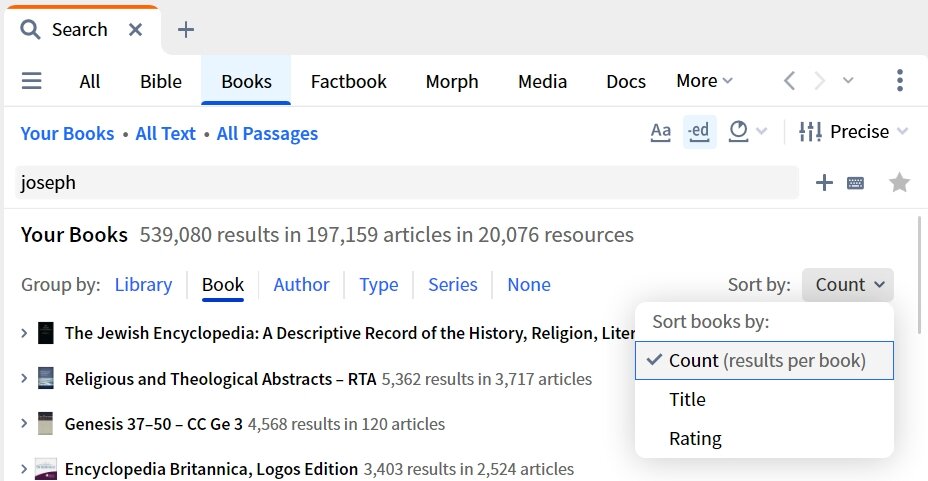Click the All Text link

166,134
